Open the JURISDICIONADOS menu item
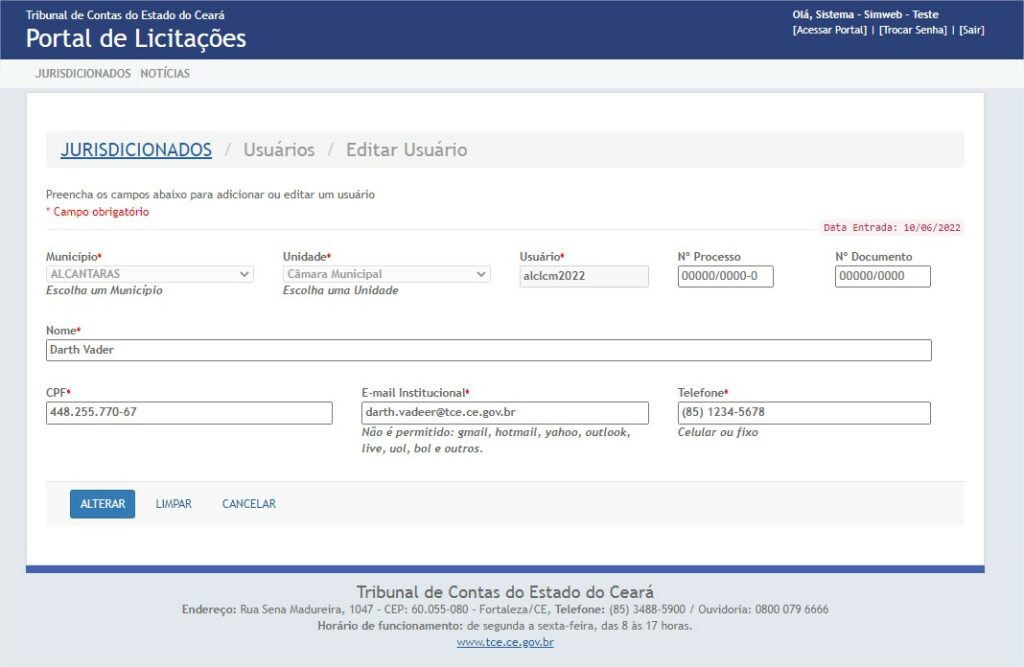This screenshot has width=1024, height=667. [83, 74]
